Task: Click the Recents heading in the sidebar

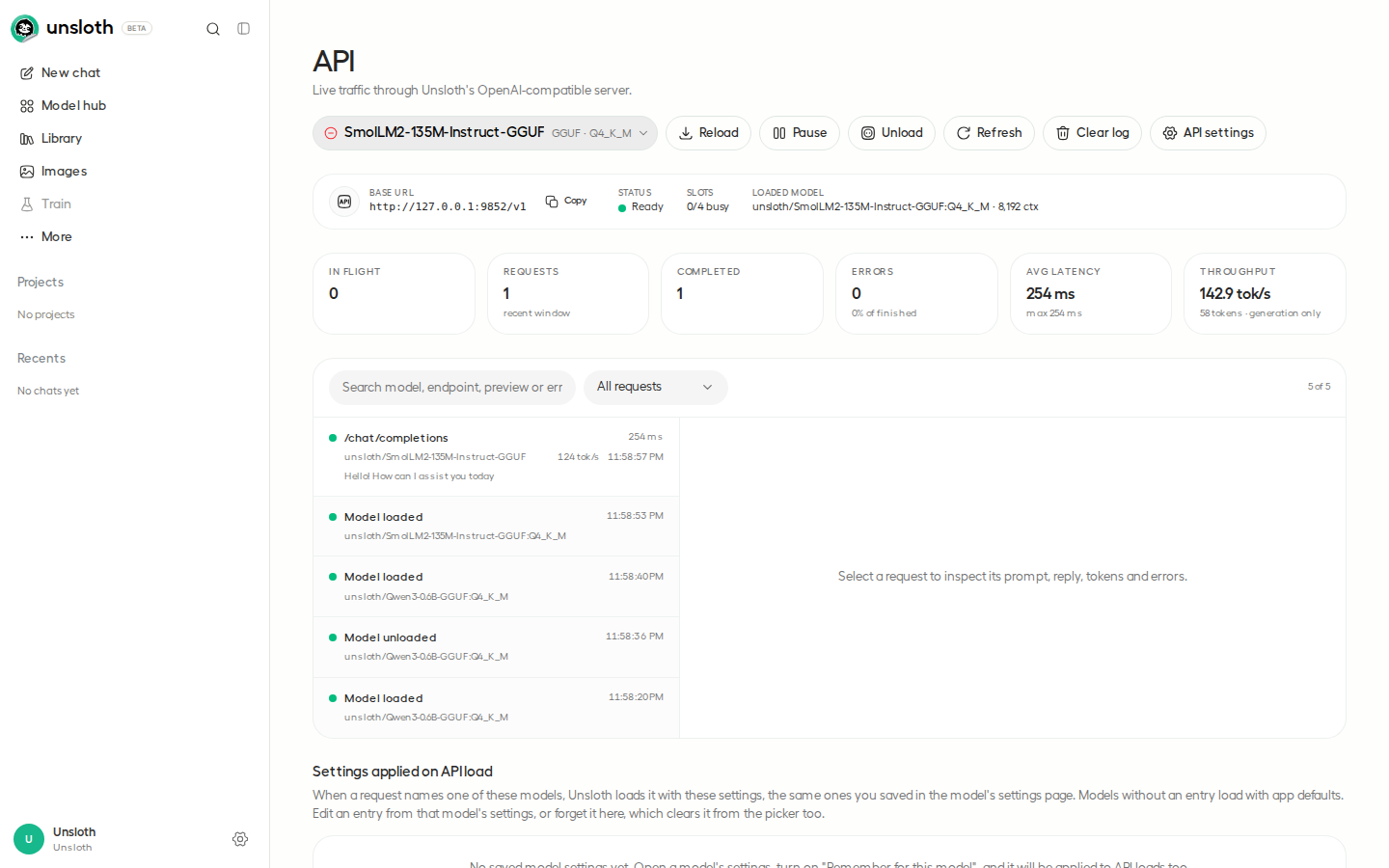Action: click(x=41, y=358)
